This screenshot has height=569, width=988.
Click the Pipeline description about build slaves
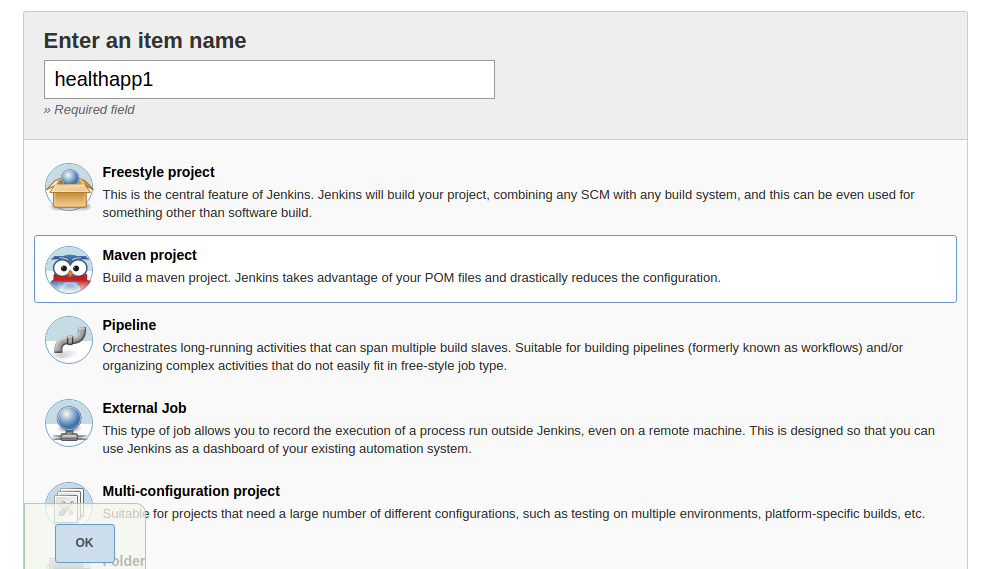click(503, 357)
